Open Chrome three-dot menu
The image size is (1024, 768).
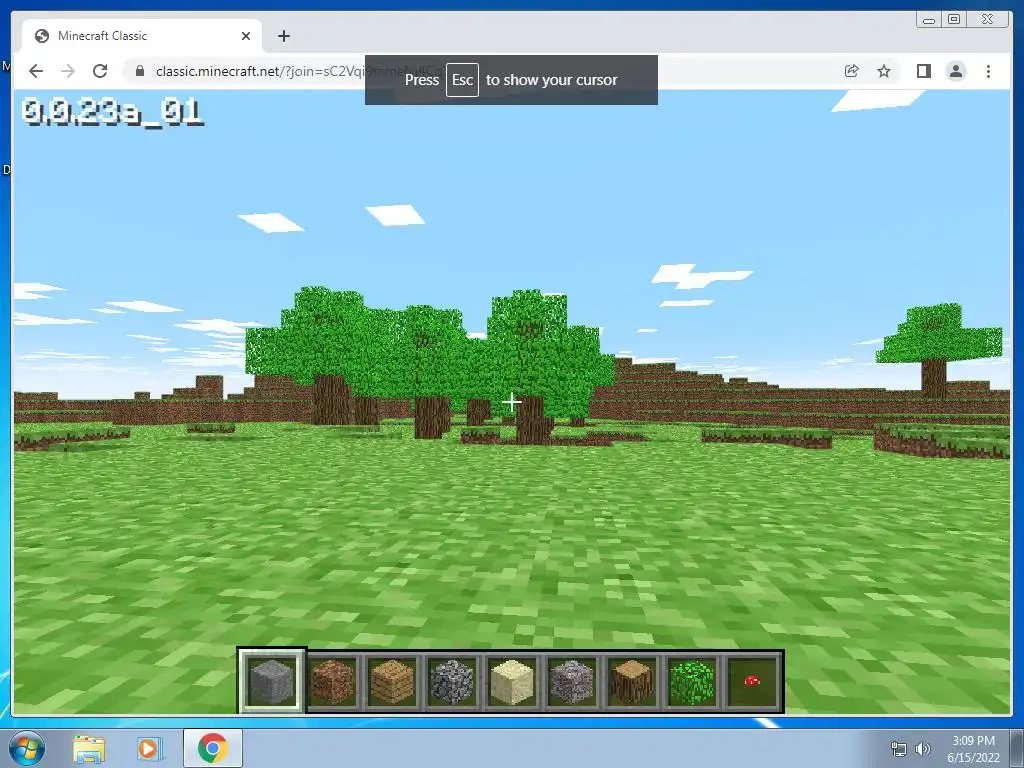[x=988, y=71]
